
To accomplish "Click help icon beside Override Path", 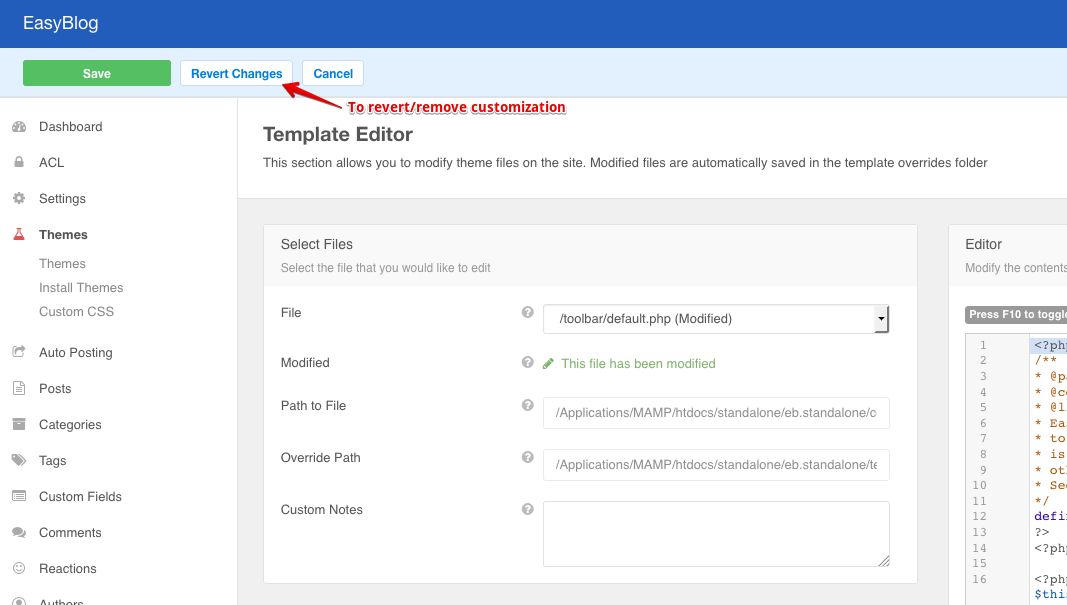I will click(x=527, y=457).
